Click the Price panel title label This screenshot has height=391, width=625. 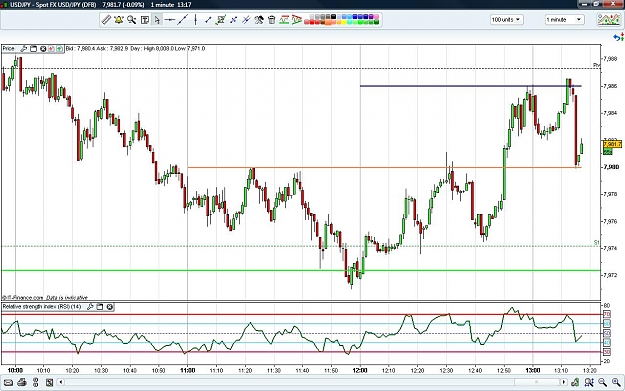click(x=8, y=49)
